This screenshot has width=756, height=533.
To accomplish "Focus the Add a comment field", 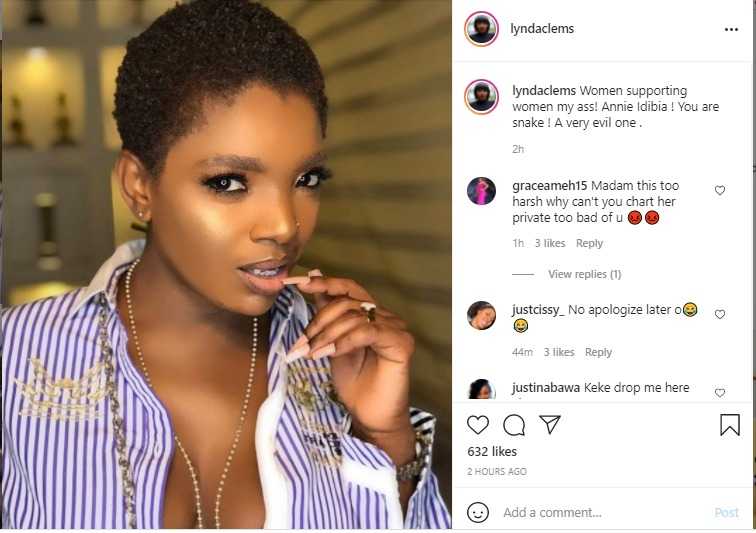I will point(603,512).
